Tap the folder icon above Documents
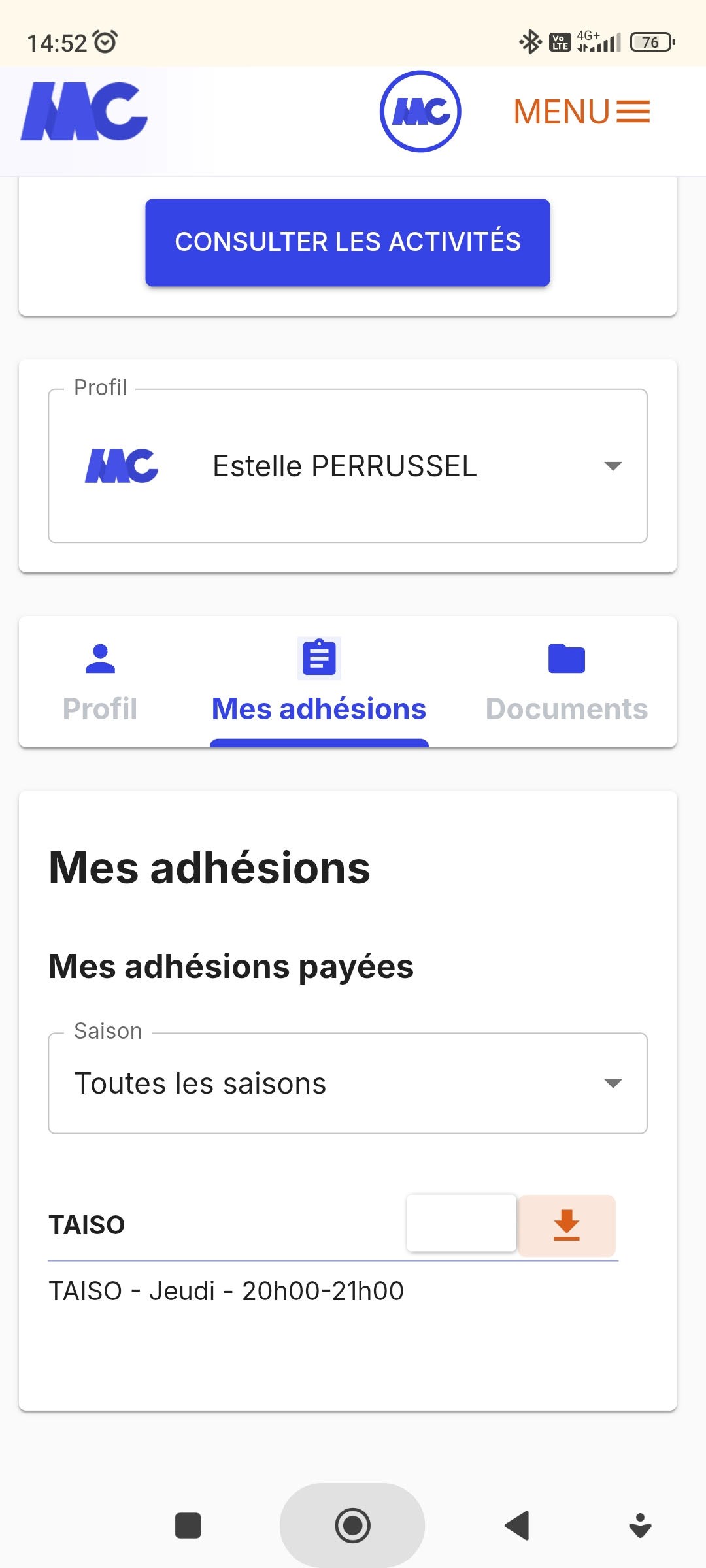Viewport: 706px width, 1568px height. 566,659
